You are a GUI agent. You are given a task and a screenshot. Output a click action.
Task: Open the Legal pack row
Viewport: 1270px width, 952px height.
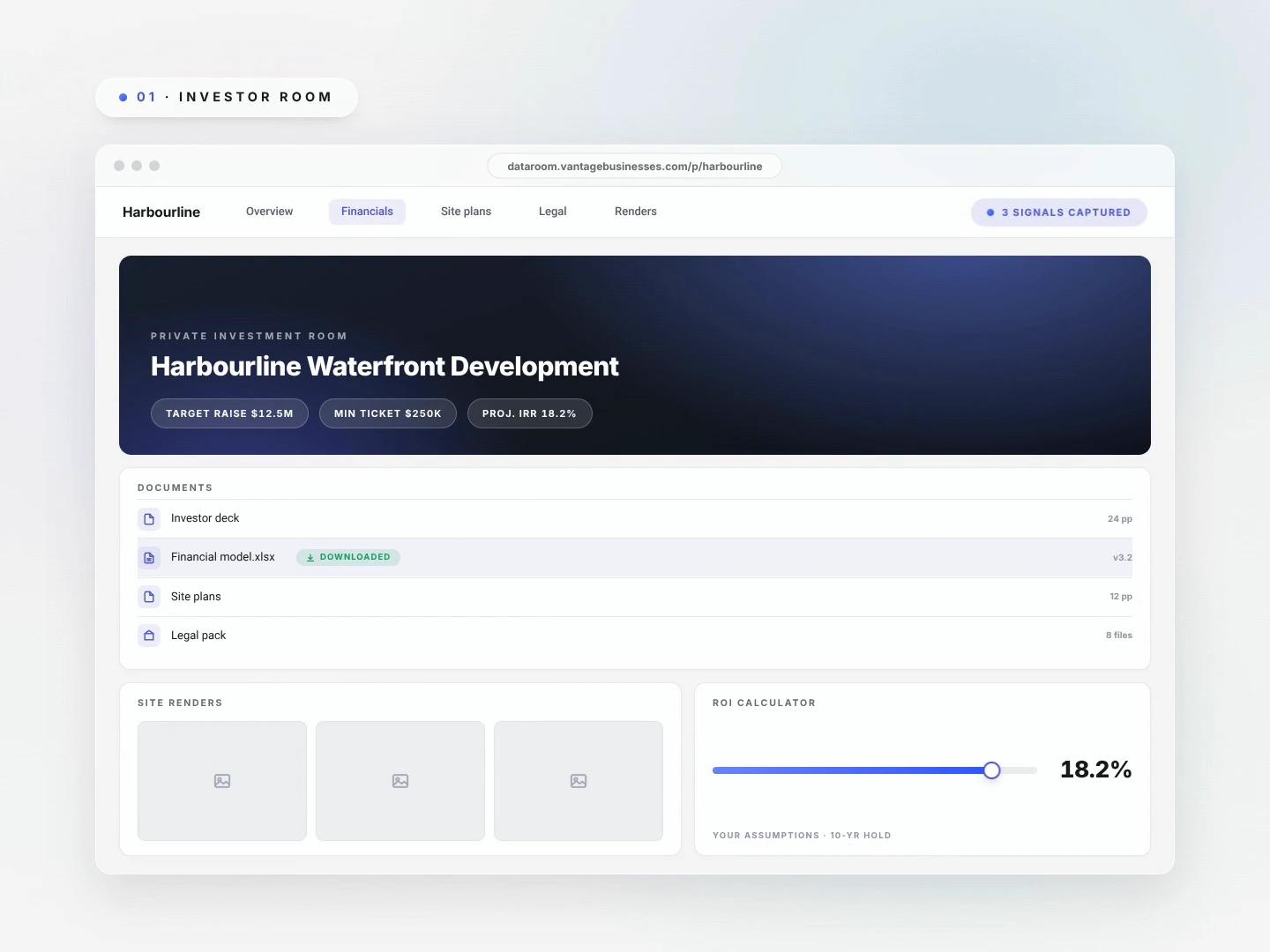[635, 636]
